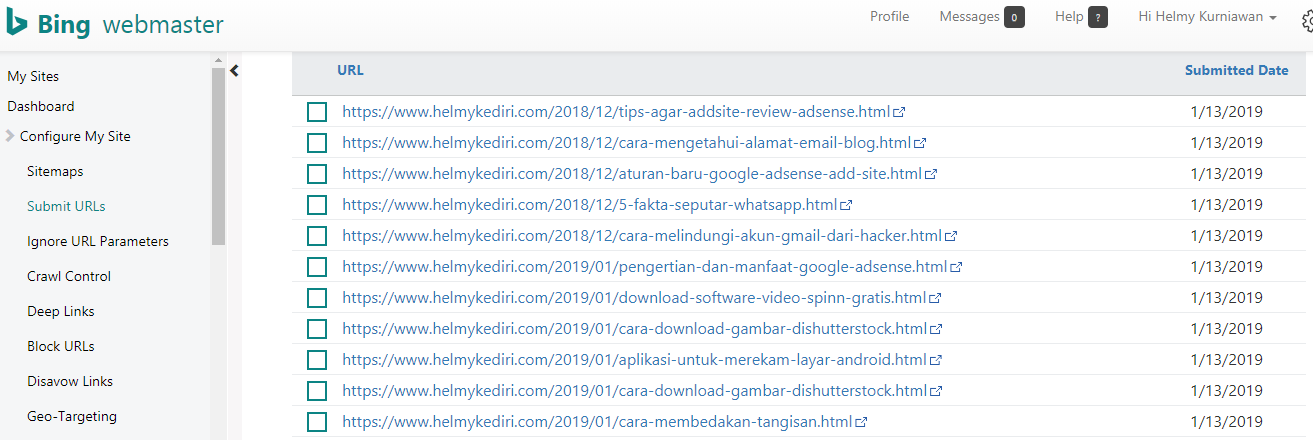Image resolution: width=1313 pixels, height=440 pixels.
Task: Open external link icon for cara-membedakan-tangisan
Action: [x=860, y=422]
